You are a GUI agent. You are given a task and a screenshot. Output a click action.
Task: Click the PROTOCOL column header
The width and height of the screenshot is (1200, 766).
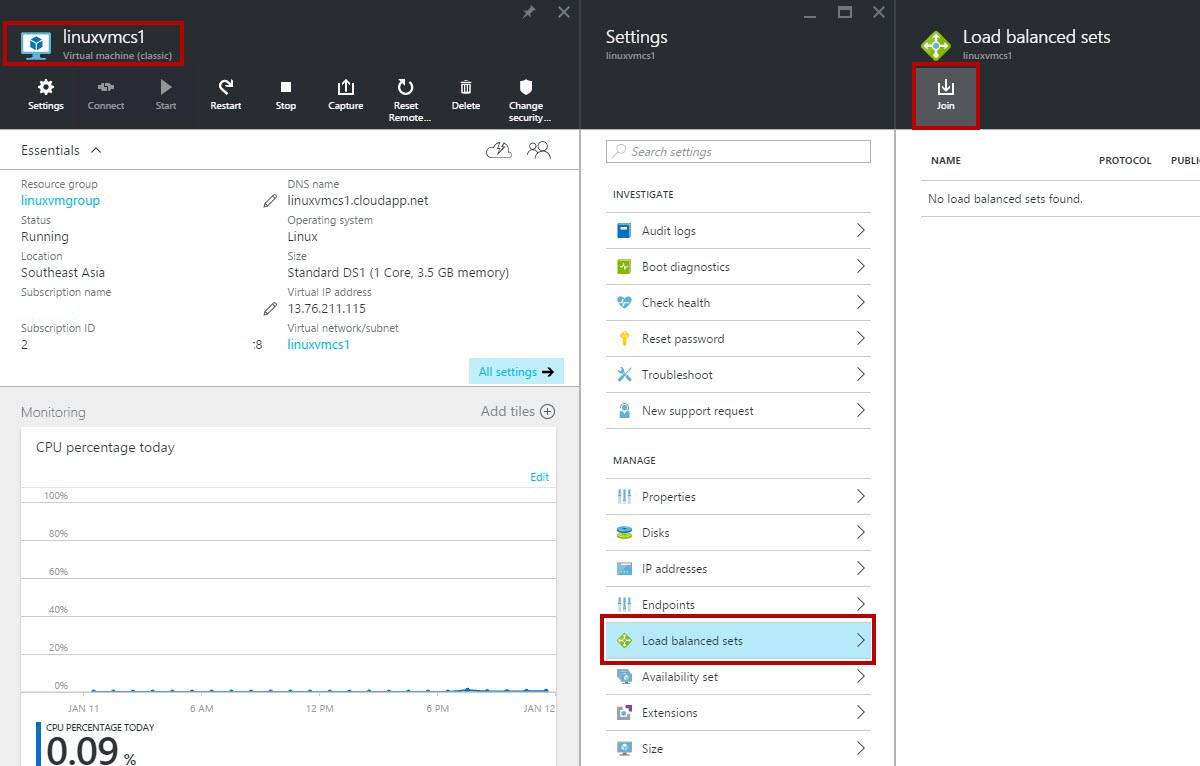pyautogui.click(x=1125, y=160)
